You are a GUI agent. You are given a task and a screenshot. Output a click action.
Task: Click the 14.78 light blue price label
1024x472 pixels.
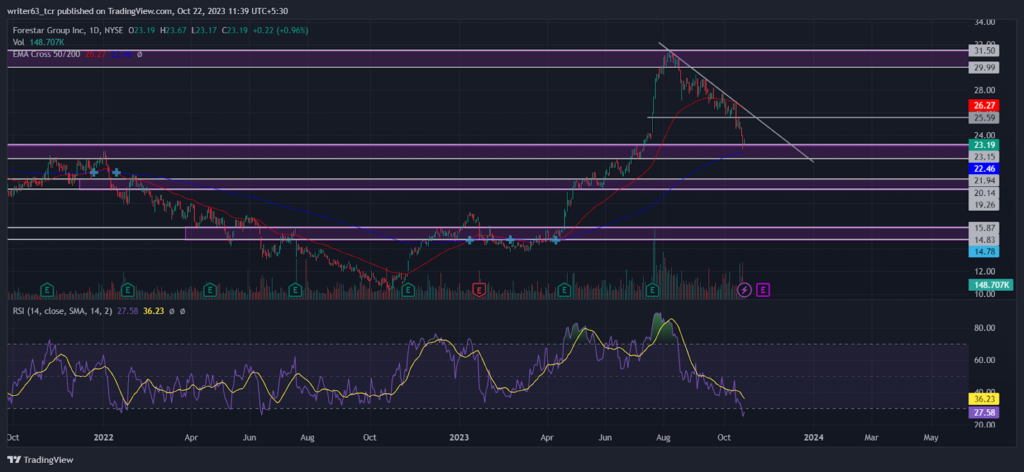tap(982, 251)
